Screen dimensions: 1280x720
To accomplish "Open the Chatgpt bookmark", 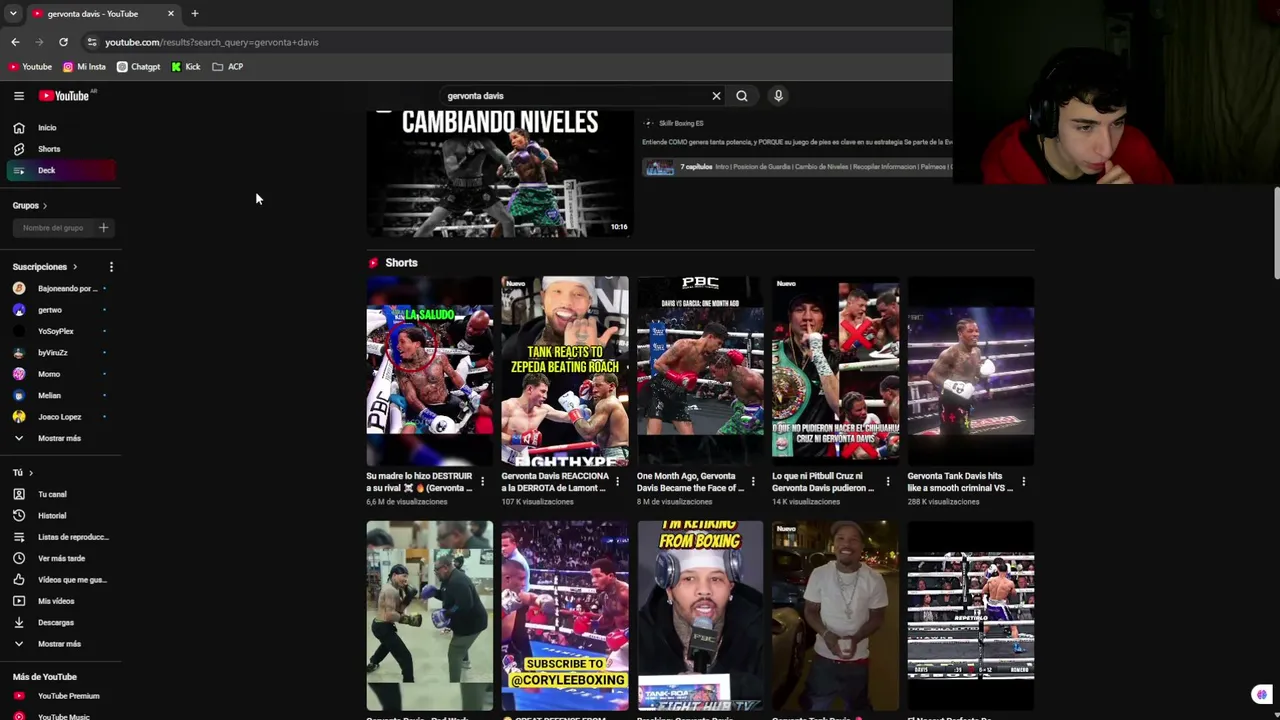I will 138,67.
